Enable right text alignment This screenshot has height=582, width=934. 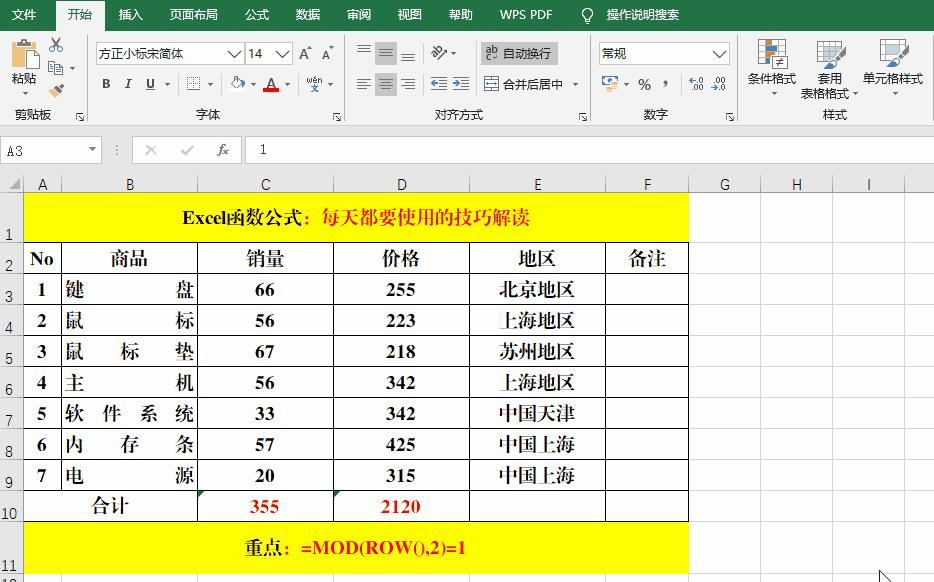[x=407, y=84]
